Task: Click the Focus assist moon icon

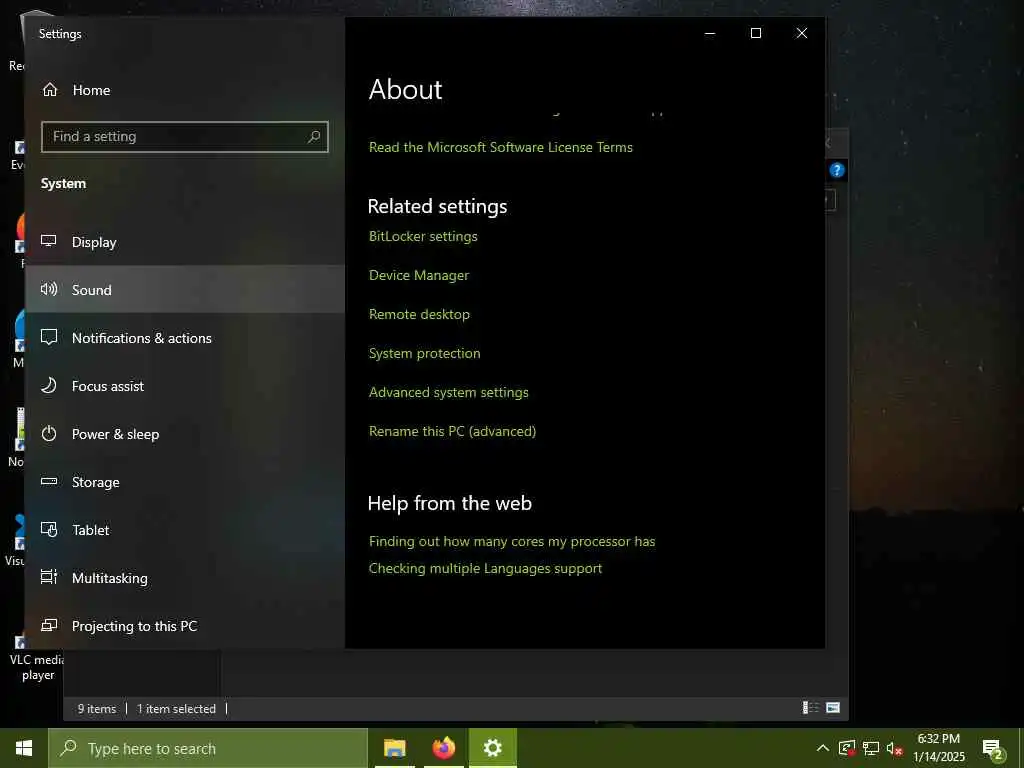Action: click(49, 385)
